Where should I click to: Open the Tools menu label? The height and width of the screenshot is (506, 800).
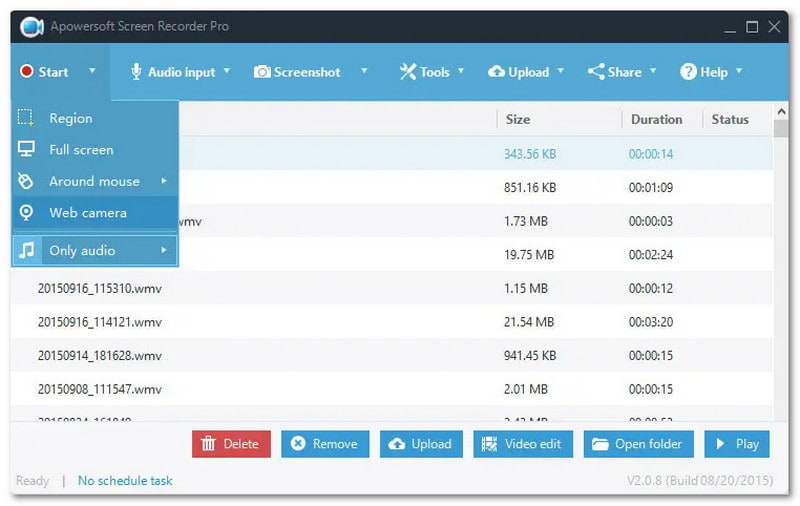coord(435,72)
